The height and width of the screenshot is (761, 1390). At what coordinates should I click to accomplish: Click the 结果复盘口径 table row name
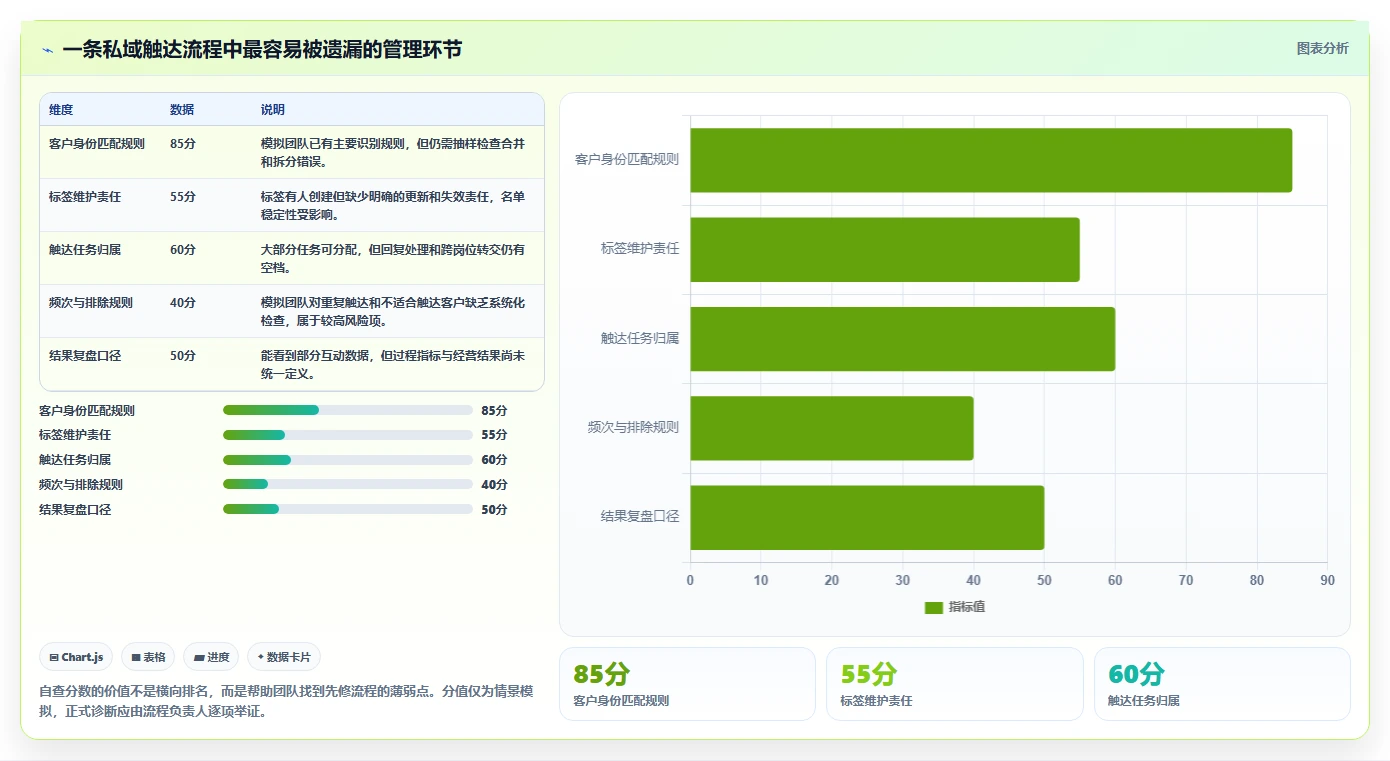pyautogui.click(x=85, y=356)
